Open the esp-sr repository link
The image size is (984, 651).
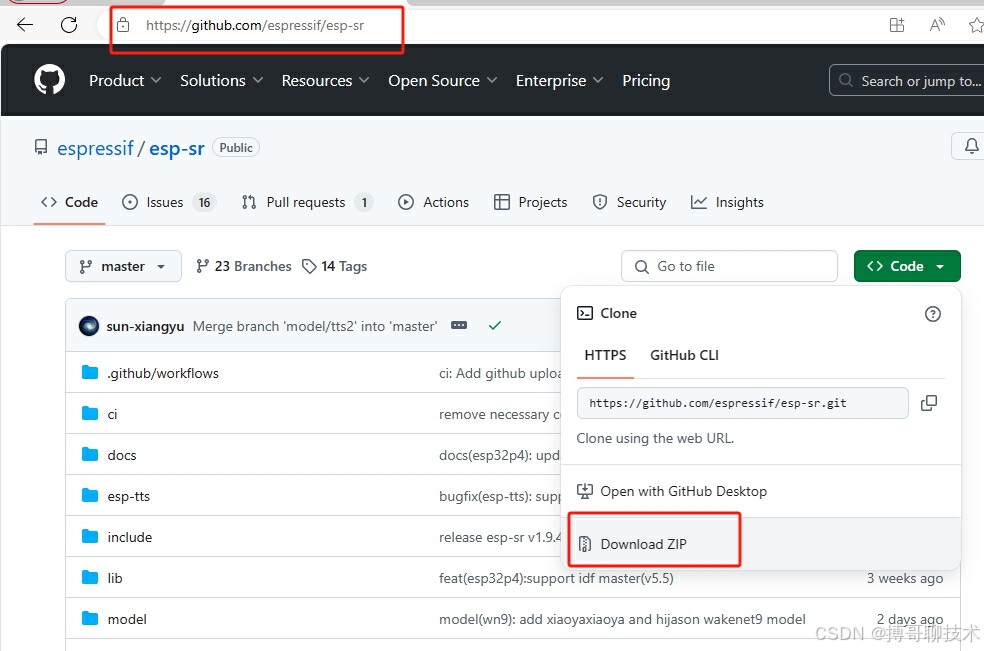pyautogui.click(x=176, y=148)
